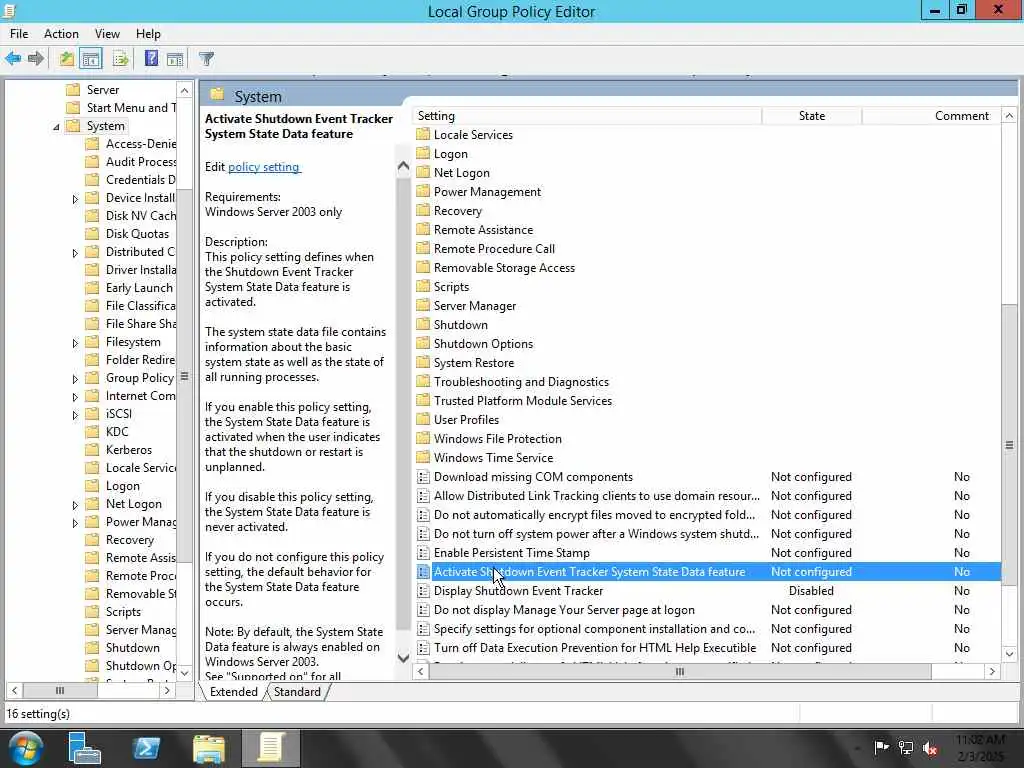Open the Windows Start button

25,748
